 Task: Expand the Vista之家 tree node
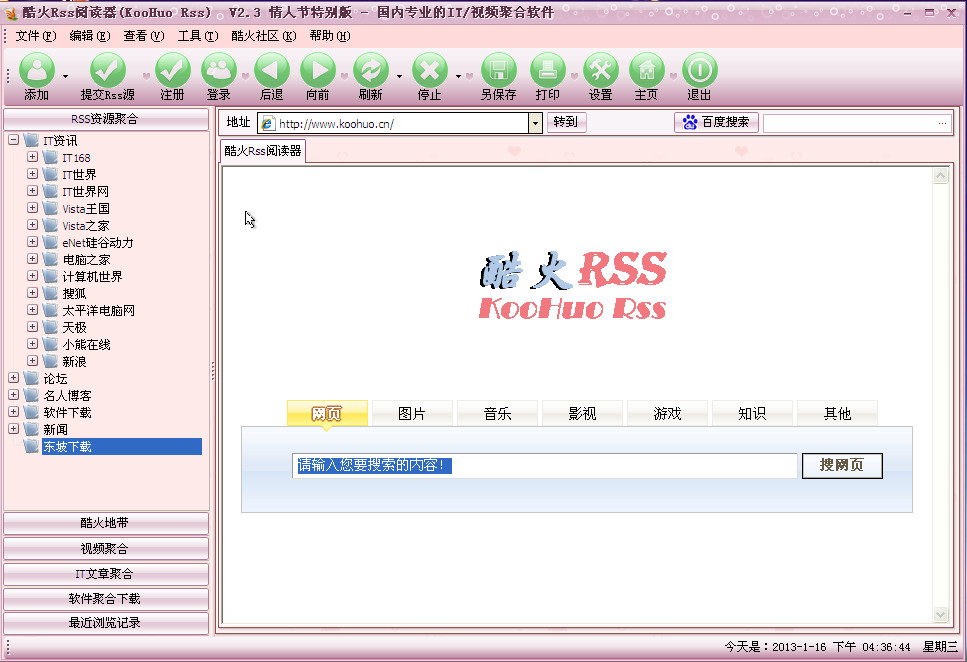click(x=33, y=225)
